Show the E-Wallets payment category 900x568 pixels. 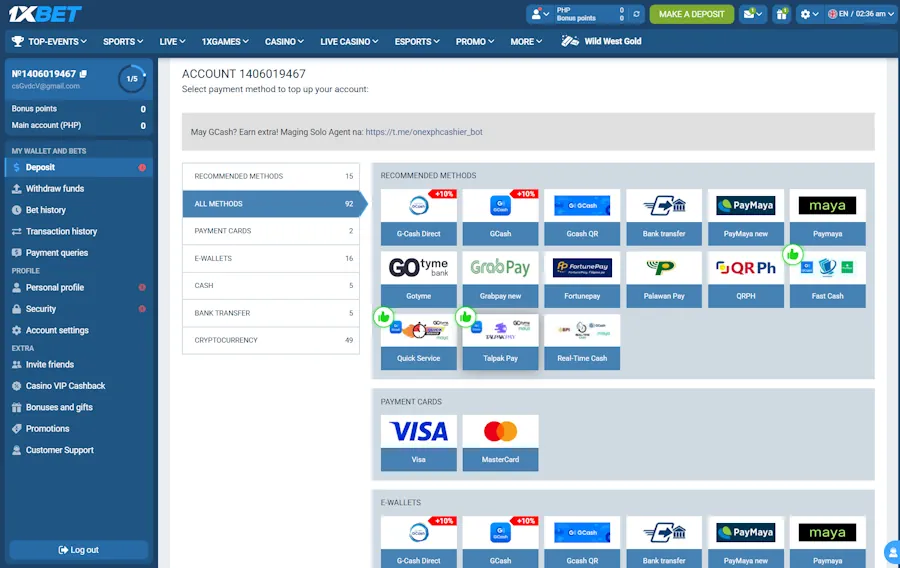click(x=270, y=258)
